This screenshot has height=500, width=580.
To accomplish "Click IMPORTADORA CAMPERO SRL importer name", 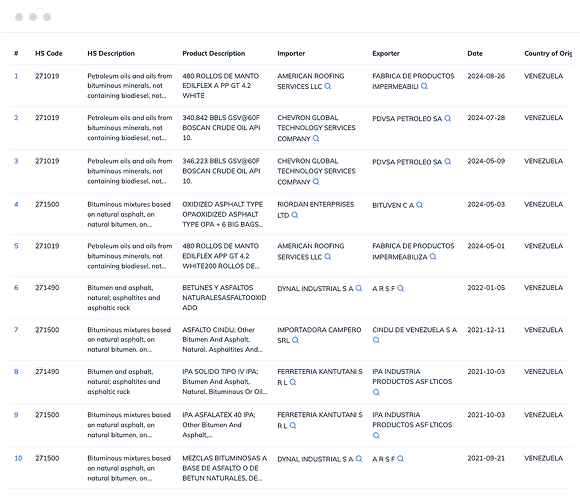I will 319,335.
